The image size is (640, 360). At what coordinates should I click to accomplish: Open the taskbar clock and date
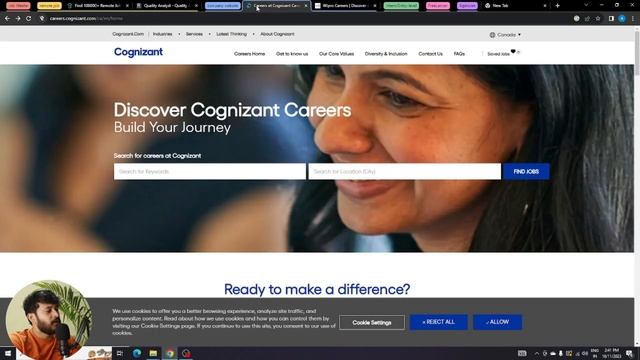(x=612, y=353)
